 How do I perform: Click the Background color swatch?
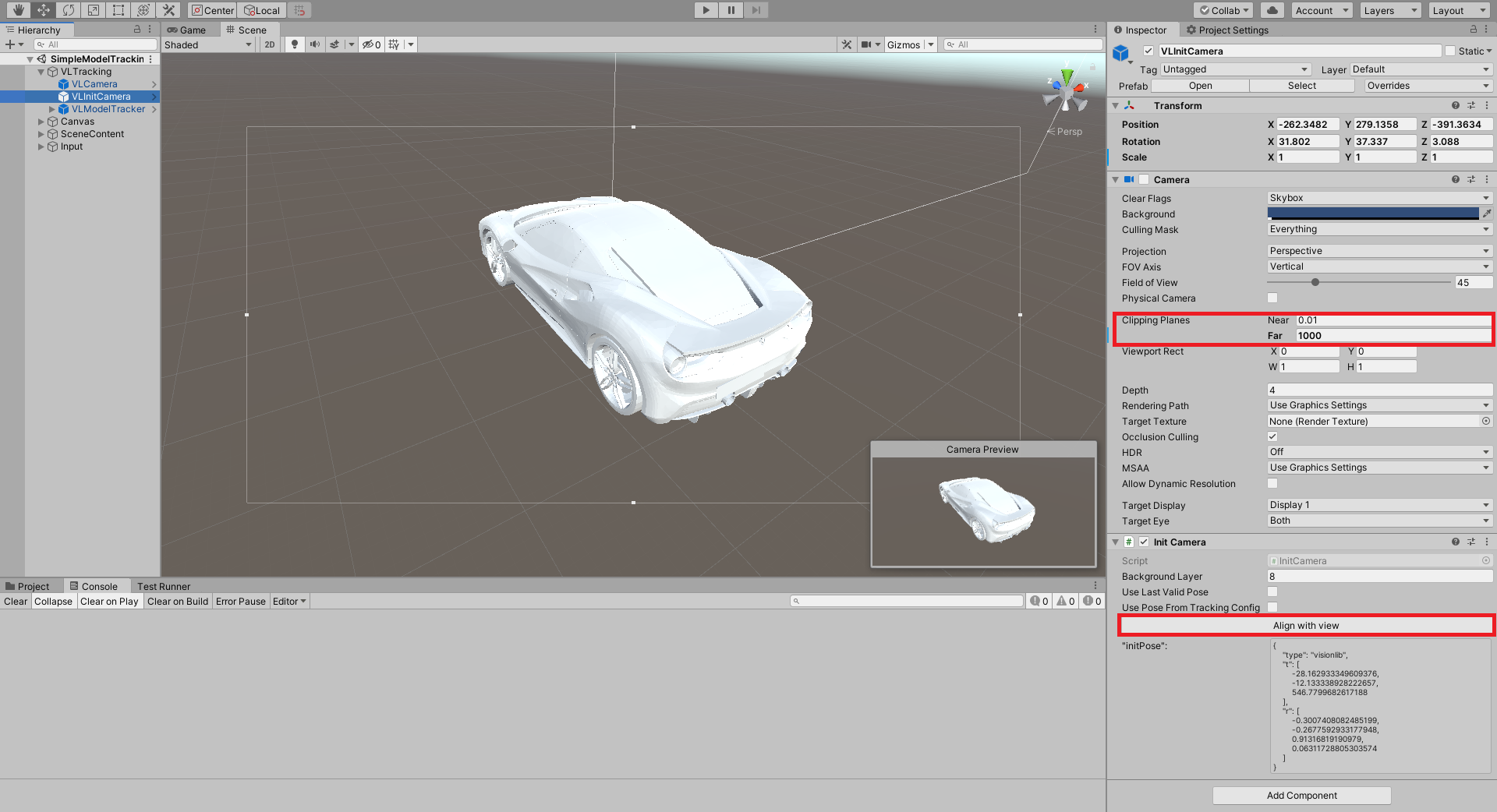[x=1372, y=214]
